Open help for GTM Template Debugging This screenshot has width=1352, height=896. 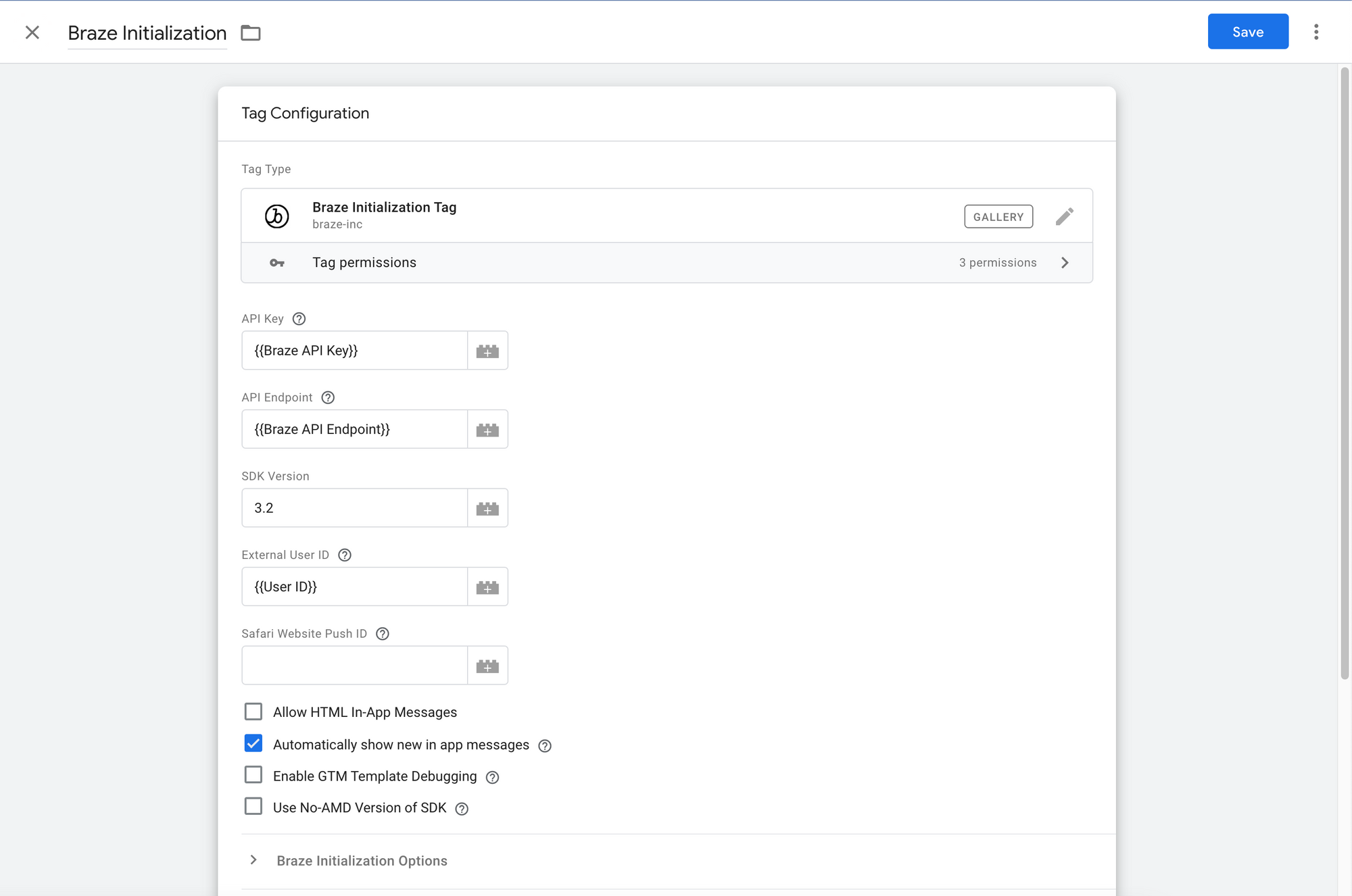[492, 777]
